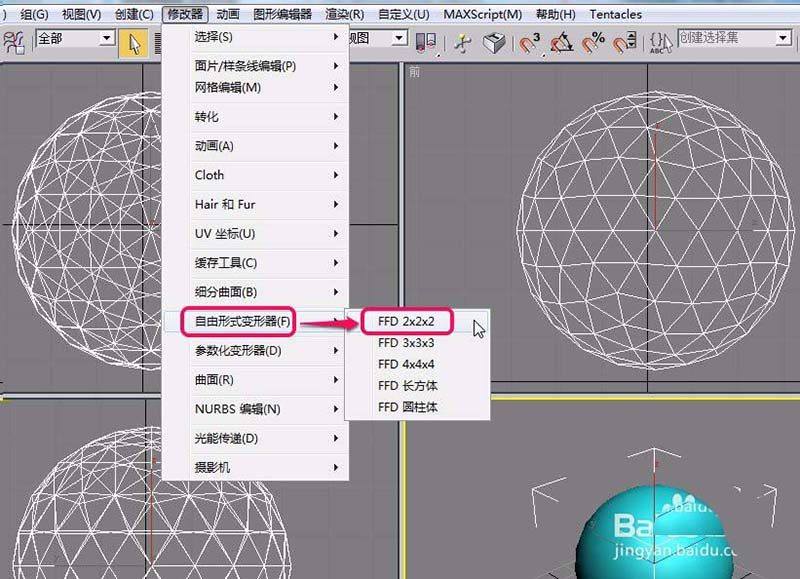Select 自由形式变形器(F) menu entry
This screenshot has width=800, height=579.
255,321
